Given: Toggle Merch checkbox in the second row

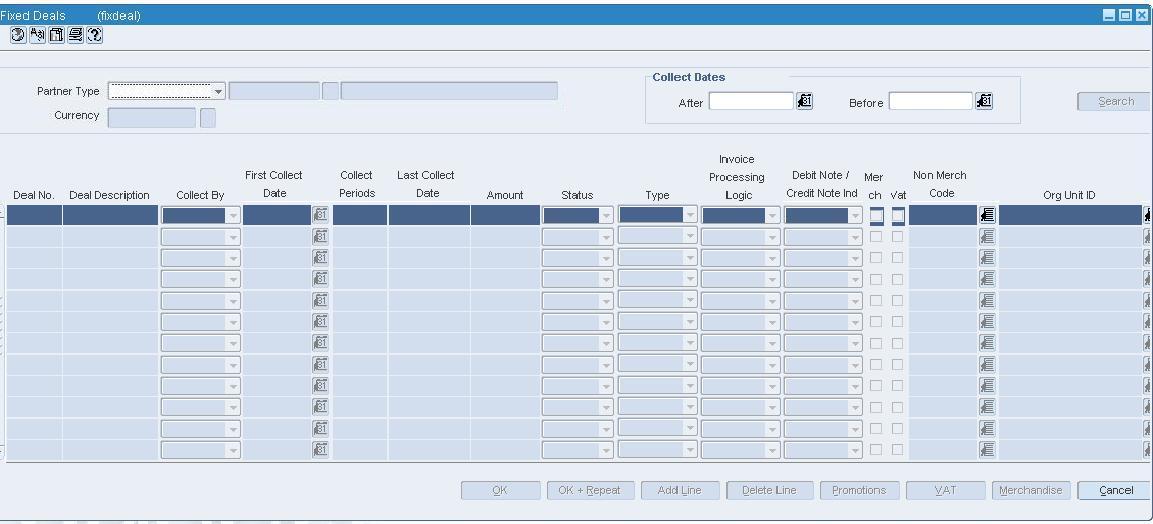Looking at the screenshot, I should tap(876, 237).
